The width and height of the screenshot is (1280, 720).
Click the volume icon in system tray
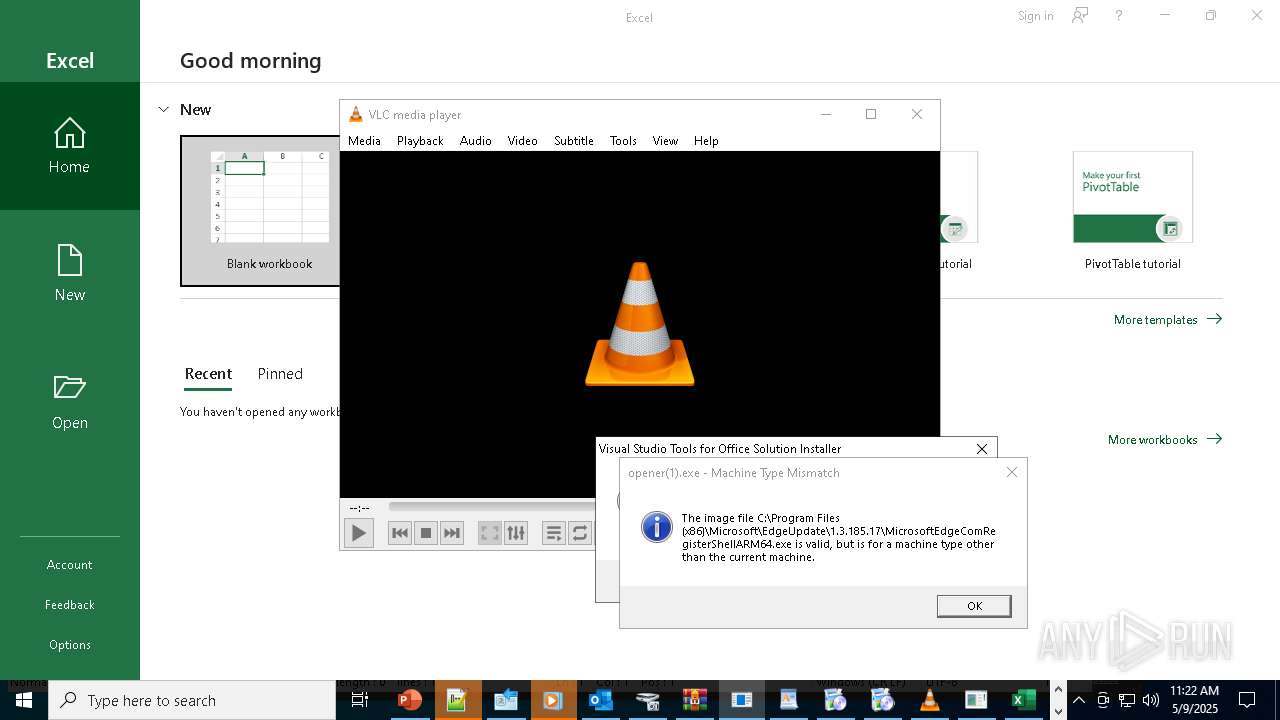click(1151, 700)
